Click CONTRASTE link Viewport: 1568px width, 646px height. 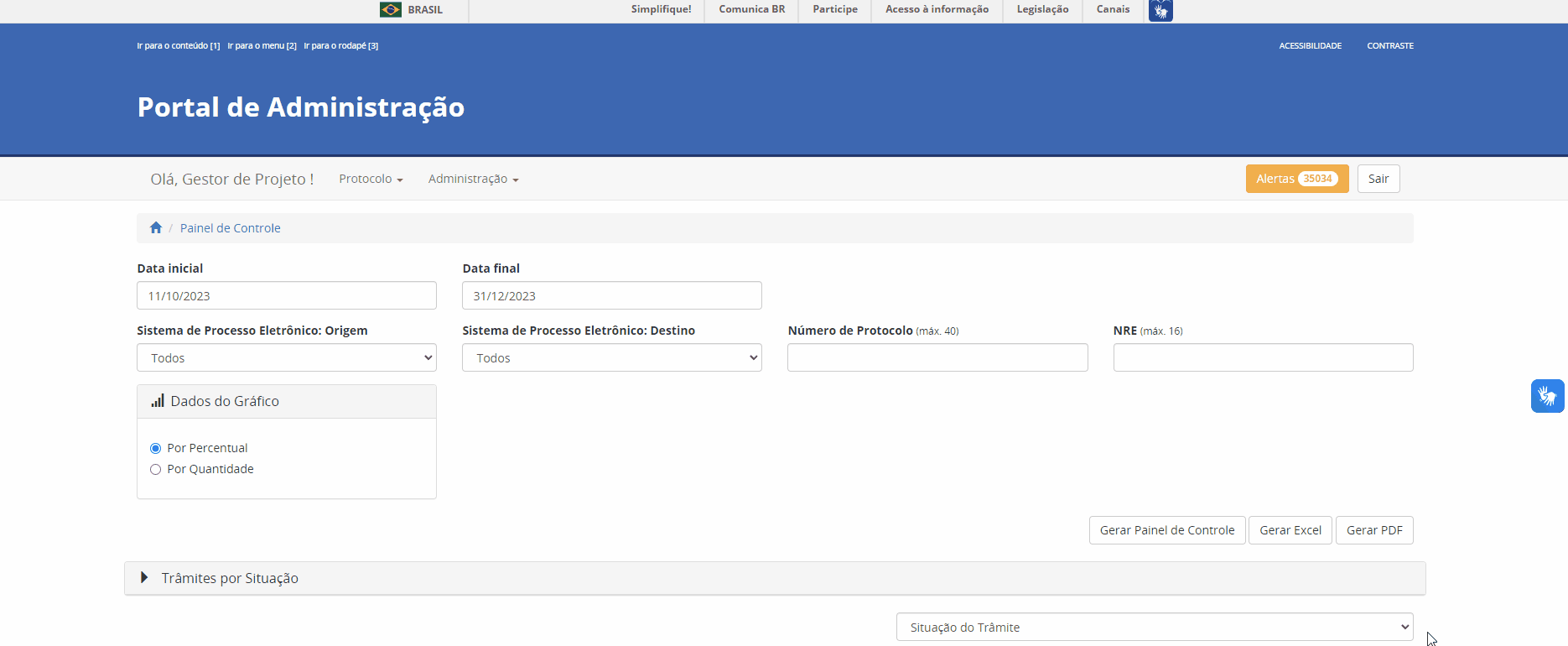pos(1390,46)
